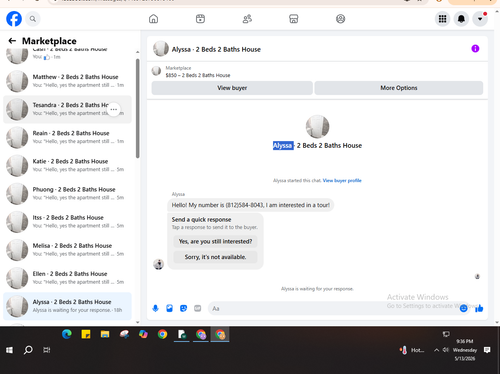Click the voice clip microphone icon
This screenshot has width=500, height=374.
[x=155, y=308]
